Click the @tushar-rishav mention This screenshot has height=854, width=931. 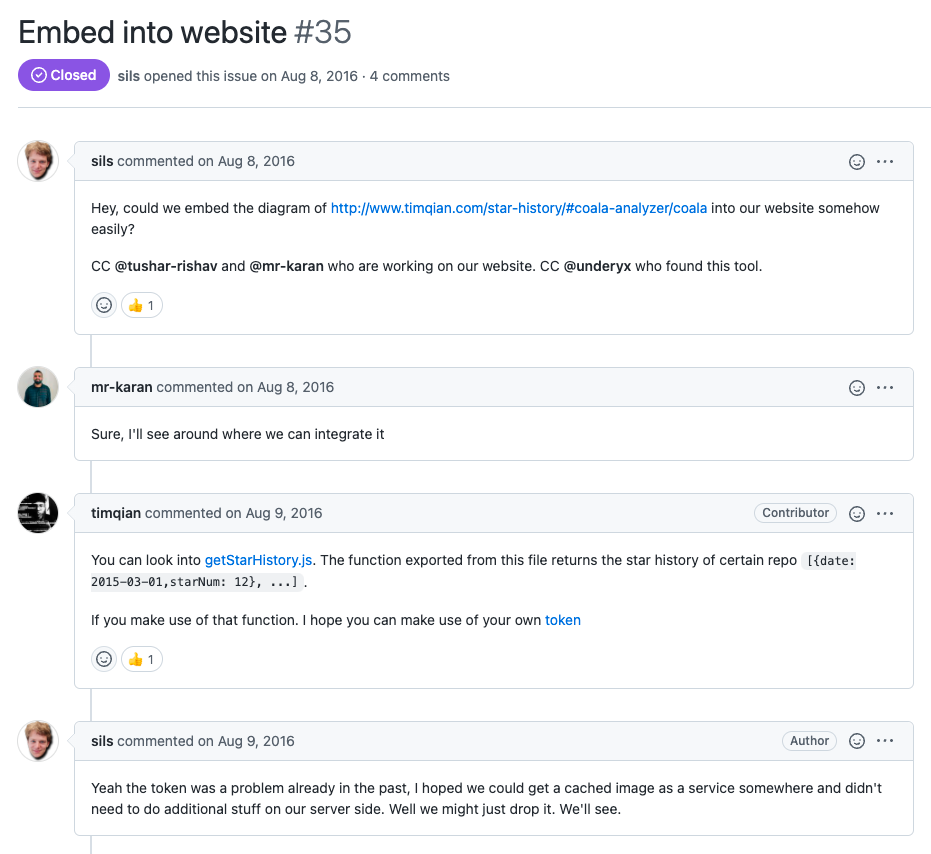(166, 267)
